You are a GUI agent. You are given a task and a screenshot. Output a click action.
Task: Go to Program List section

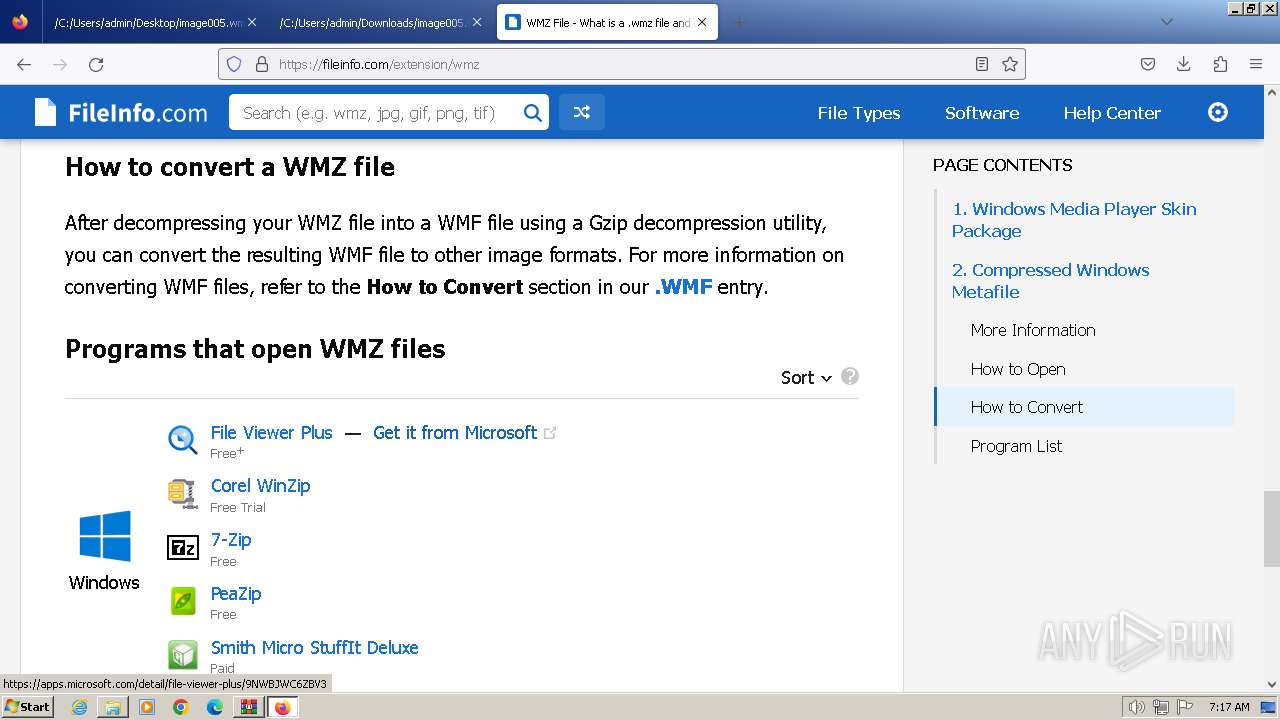pos(1016,446)
